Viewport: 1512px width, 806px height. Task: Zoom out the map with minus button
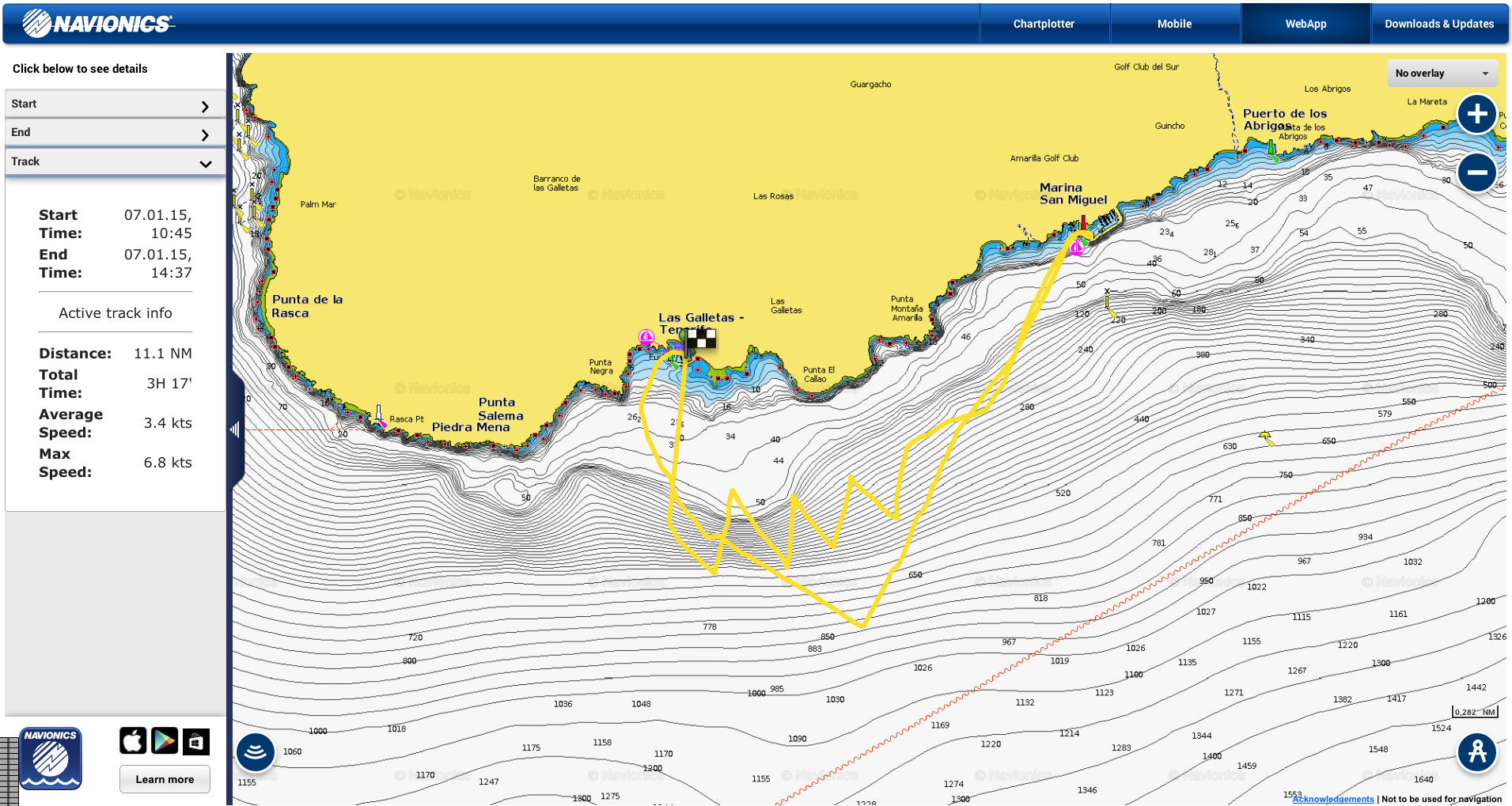point(1476,172)
